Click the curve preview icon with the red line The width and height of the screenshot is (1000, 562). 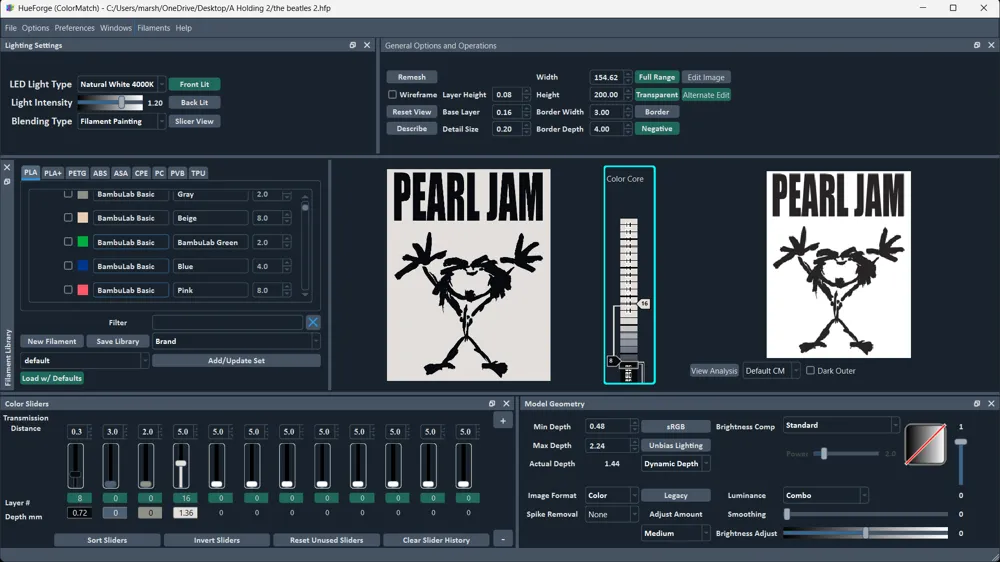click(x=925, y=445)
